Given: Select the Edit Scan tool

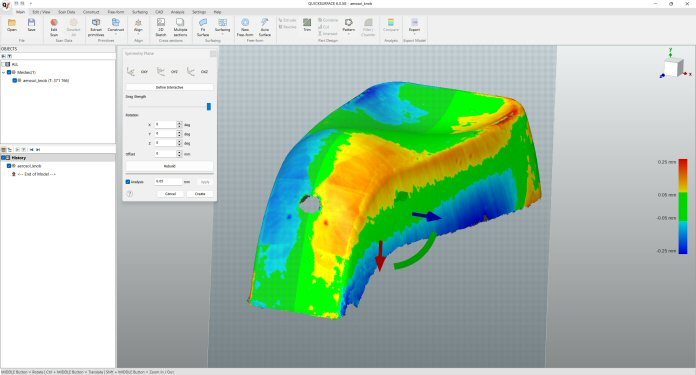Looking at the screenshot, I should (x=54, y=27).
